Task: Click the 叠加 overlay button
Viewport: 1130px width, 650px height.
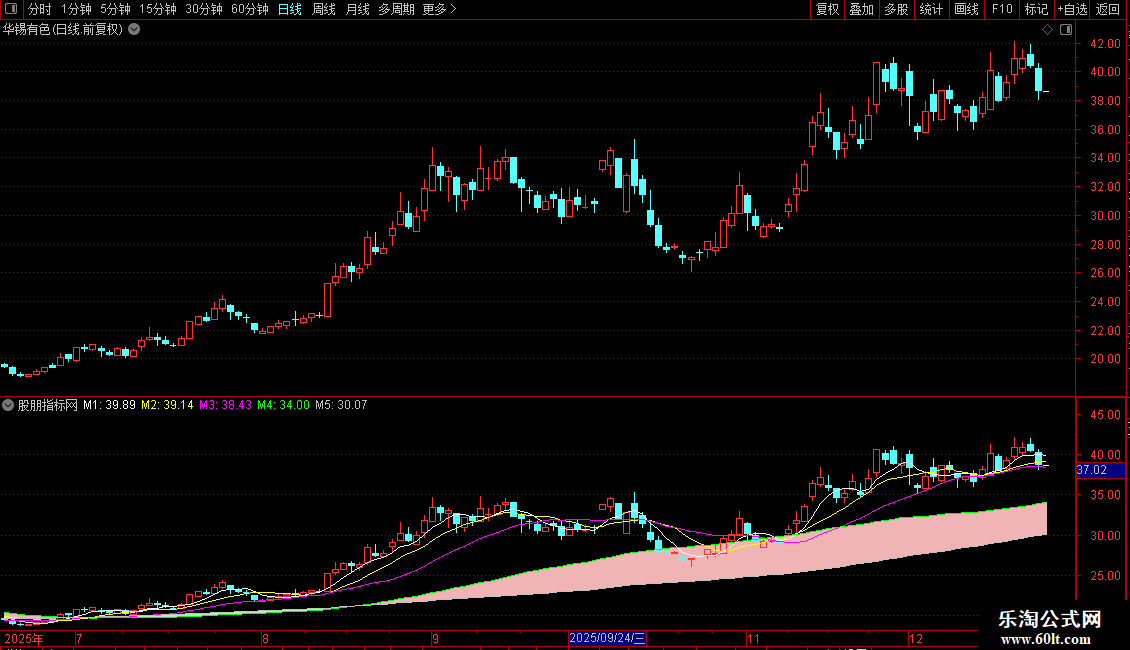Action: [861, 9]
